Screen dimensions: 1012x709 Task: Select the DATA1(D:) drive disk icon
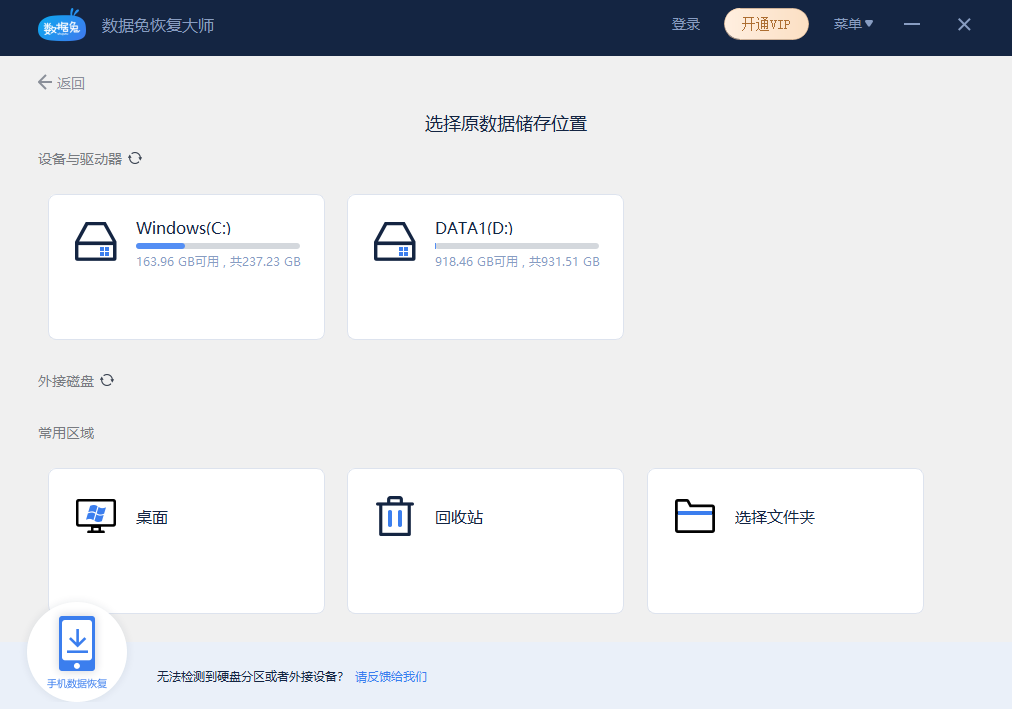point(394,241)
